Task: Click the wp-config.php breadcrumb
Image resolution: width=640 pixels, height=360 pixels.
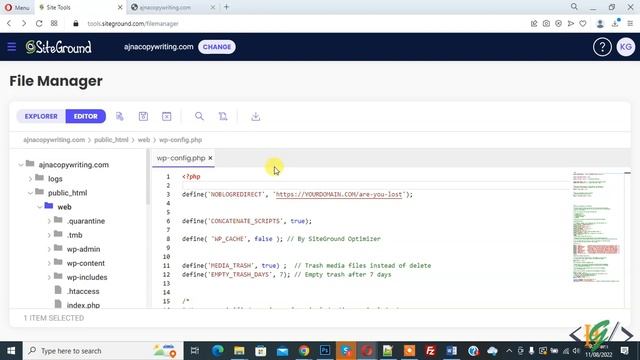Action: click(x=180, y=140)
